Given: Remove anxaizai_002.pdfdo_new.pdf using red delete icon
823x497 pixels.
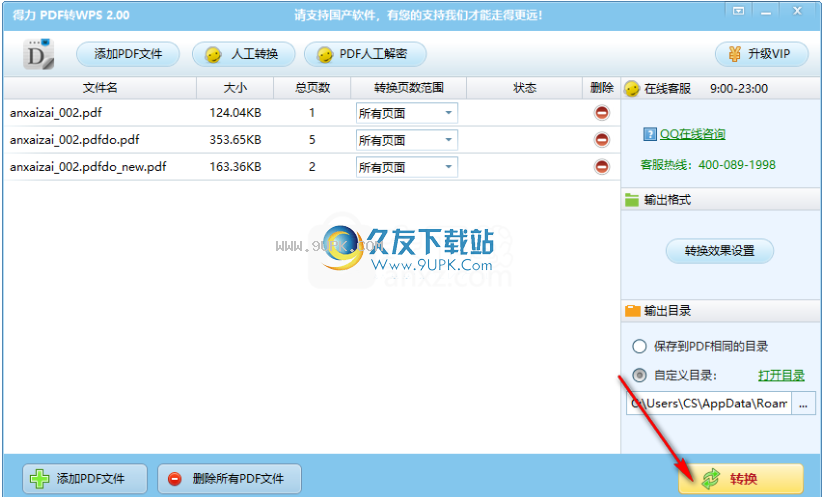Looking at the screenshot, I should click(x=602, y=167).
